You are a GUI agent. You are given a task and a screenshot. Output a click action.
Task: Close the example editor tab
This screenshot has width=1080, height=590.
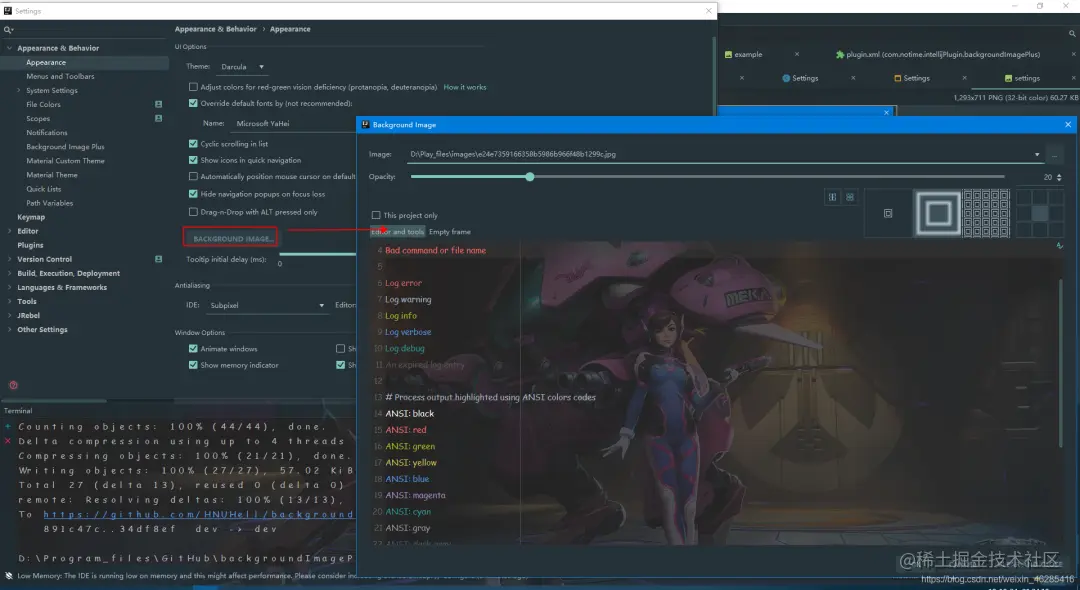coord(797,54)
